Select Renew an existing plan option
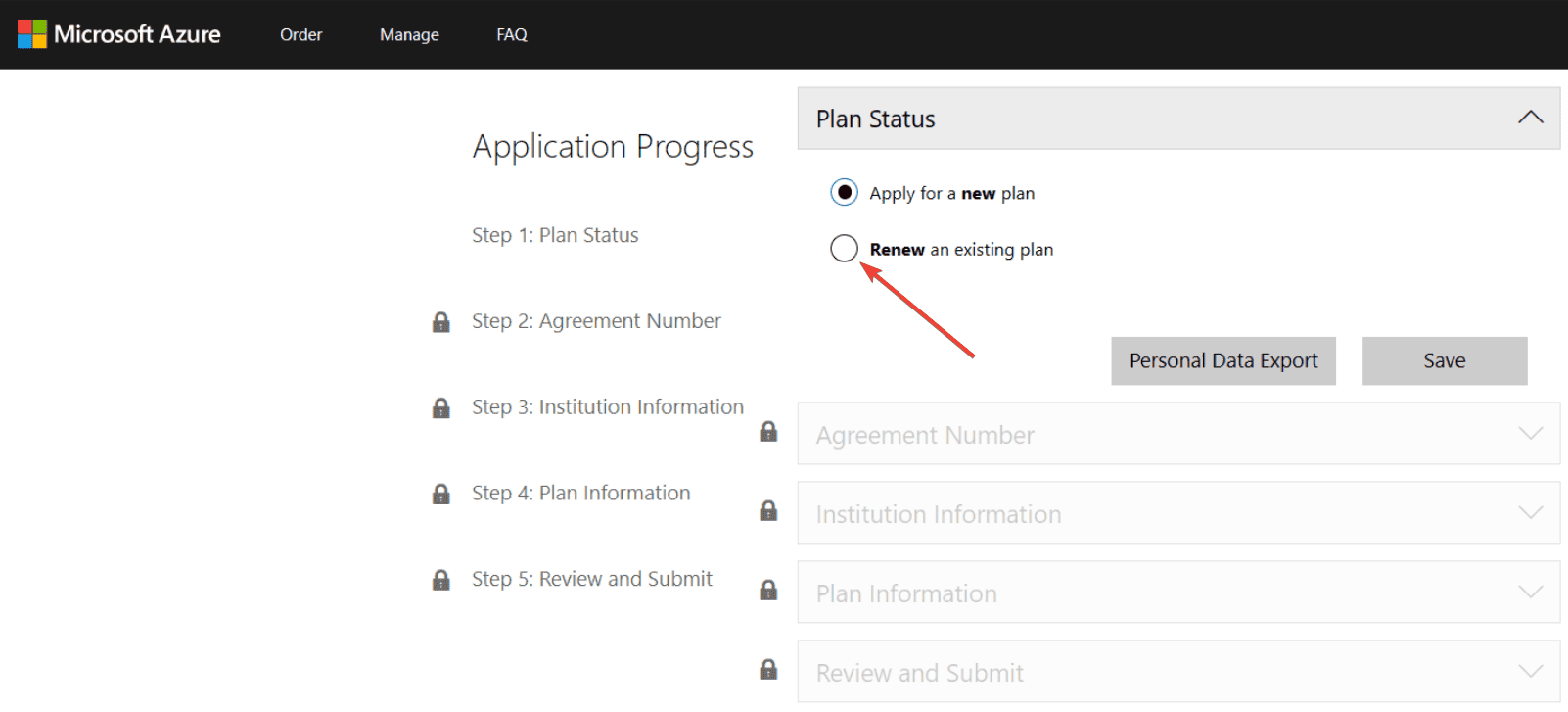The width and height of the screenshot is (1568, 712). point(844,249)
